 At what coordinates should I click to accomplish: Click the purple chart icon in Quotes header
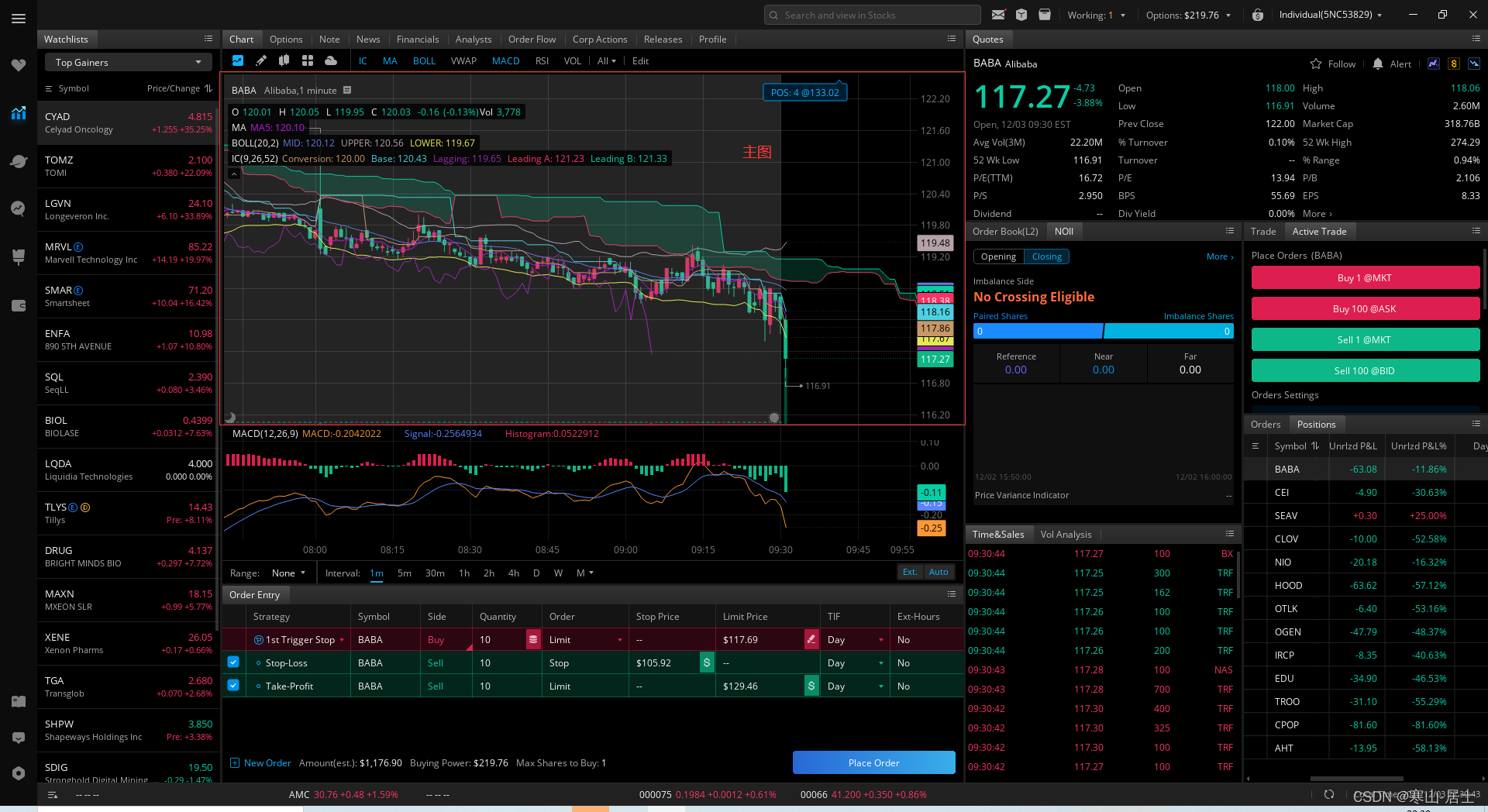click(1434, 64)
